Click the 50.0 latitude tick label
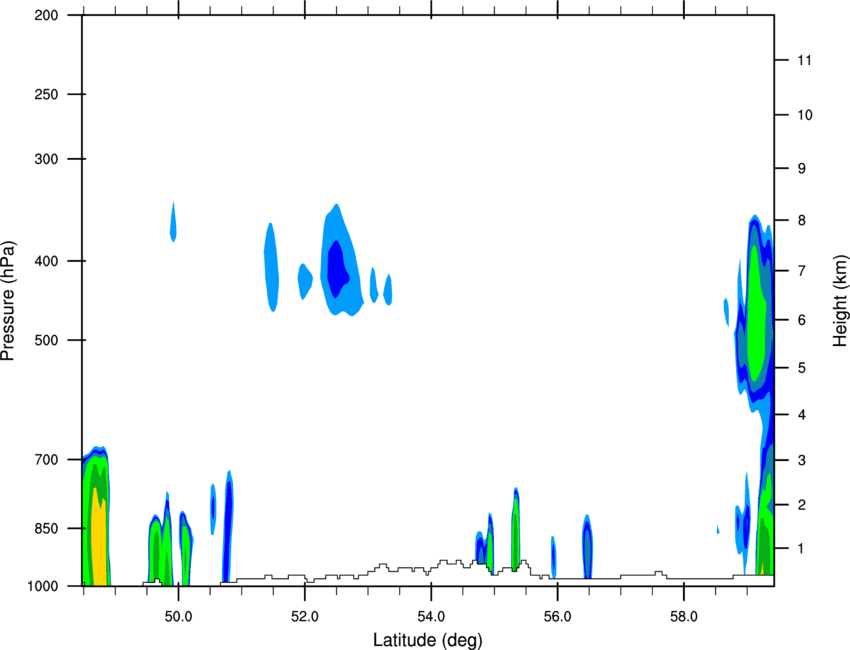The image size is (850, 650). tap(178, 617)
